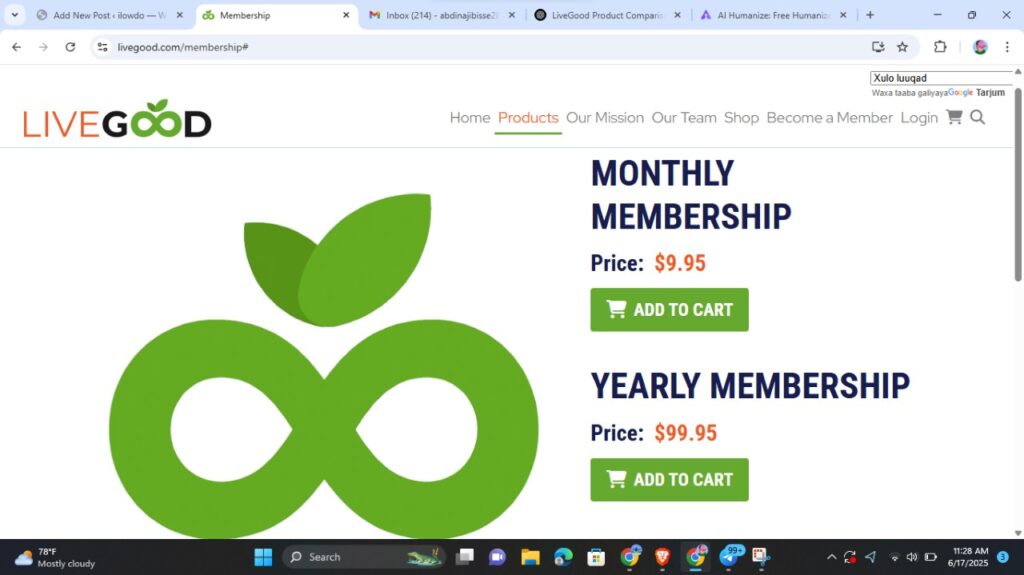Add Yearly Membership to cart
Image resolution: width=1024 pixels, height=575 pixels.
tap(669, 480)
